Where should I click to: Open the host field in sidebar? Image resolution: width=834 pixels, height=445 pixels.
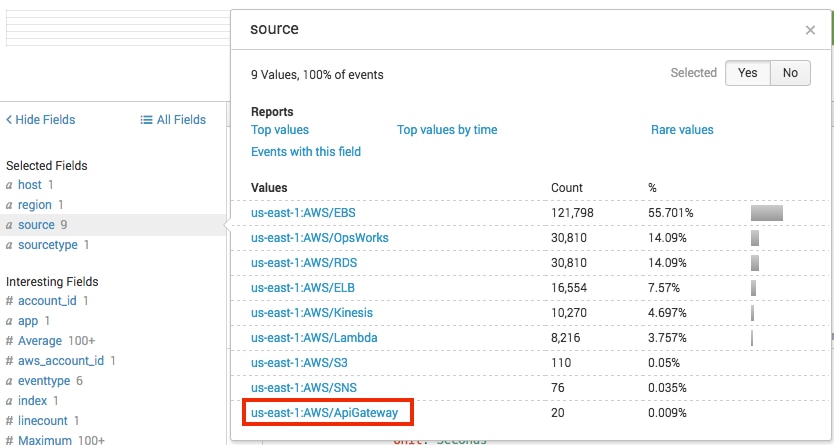click(29, 185)
